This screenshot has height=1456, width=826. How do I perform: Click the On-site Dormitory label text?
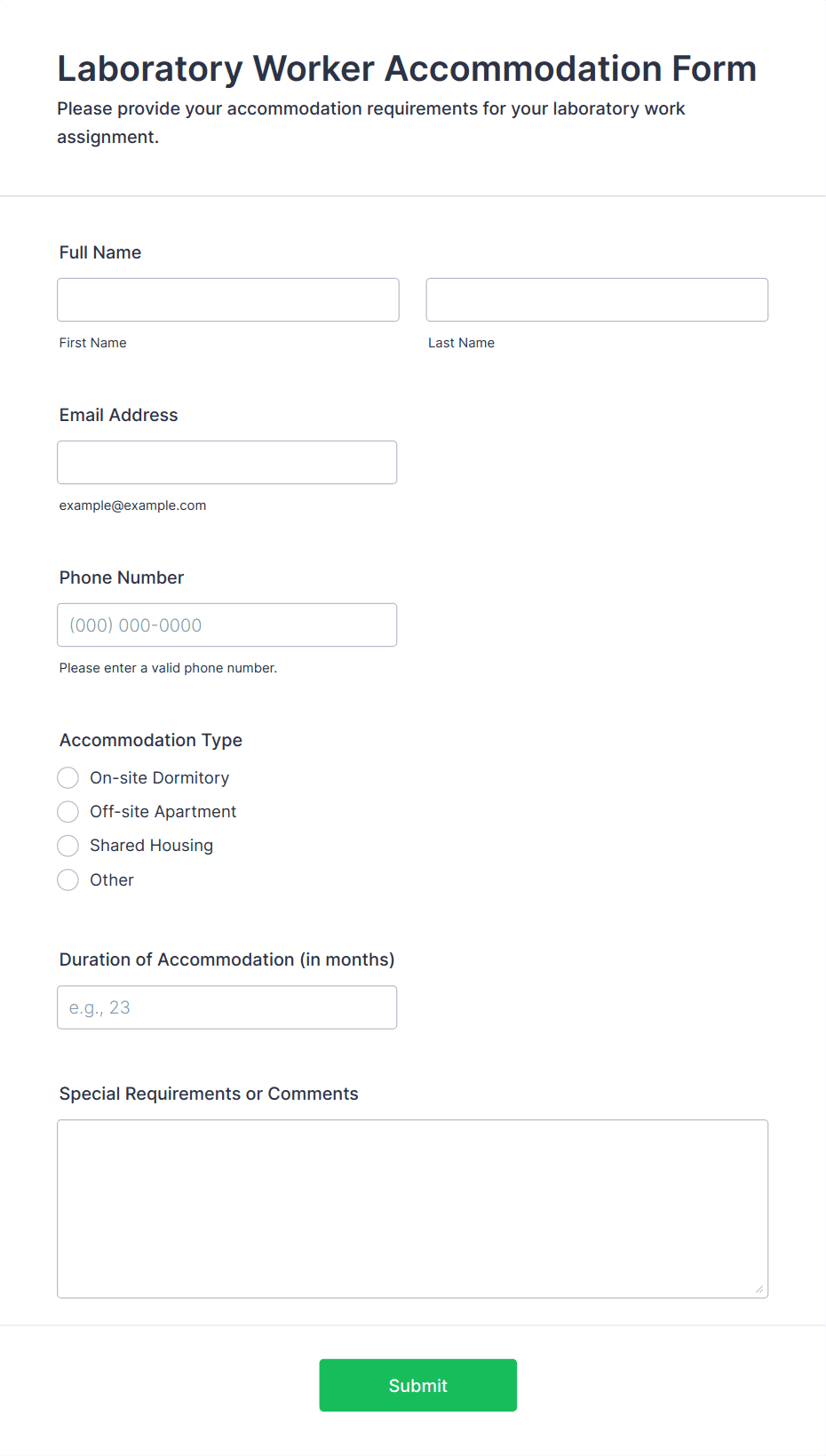click(x=160, y=778)
